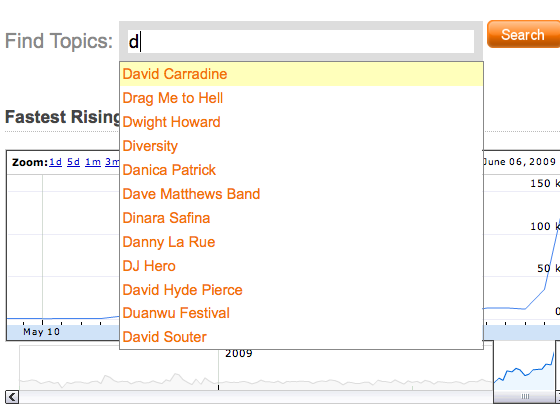This screenshot has width=560, height=416.
Task: Set chart zoom to 3m
Action: [x=112, y=162]
